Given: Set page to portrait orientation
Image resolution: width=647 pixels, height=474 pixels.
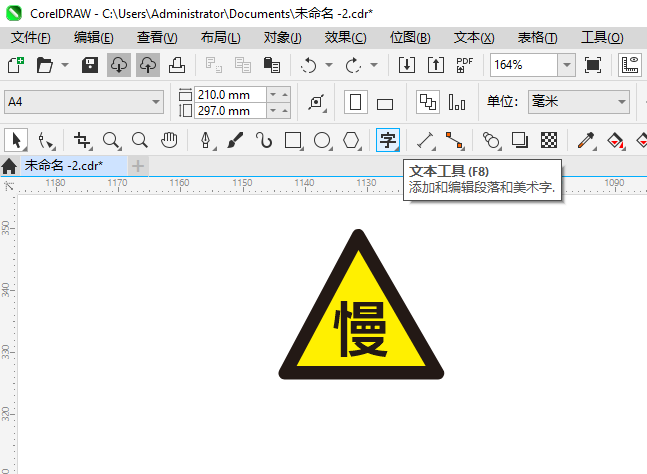Looking at the screenshot, I should [x=356, y=102].
